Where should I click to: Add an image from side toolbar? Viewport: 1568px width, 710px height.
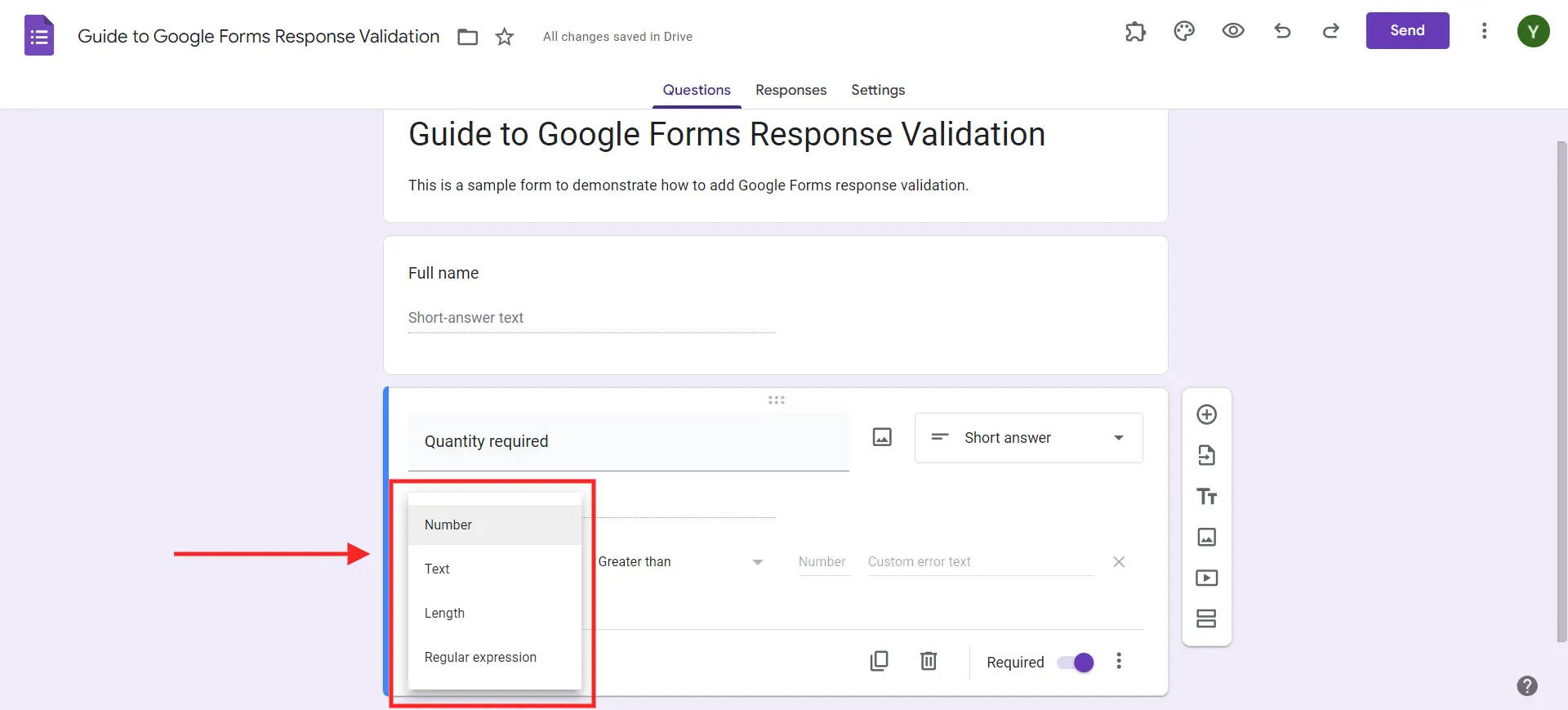[1207, 537]
